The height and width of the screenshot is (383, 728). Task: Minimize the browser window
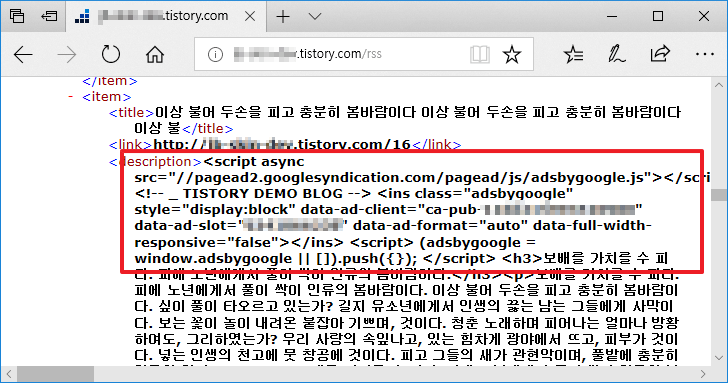tap(612, 17)
